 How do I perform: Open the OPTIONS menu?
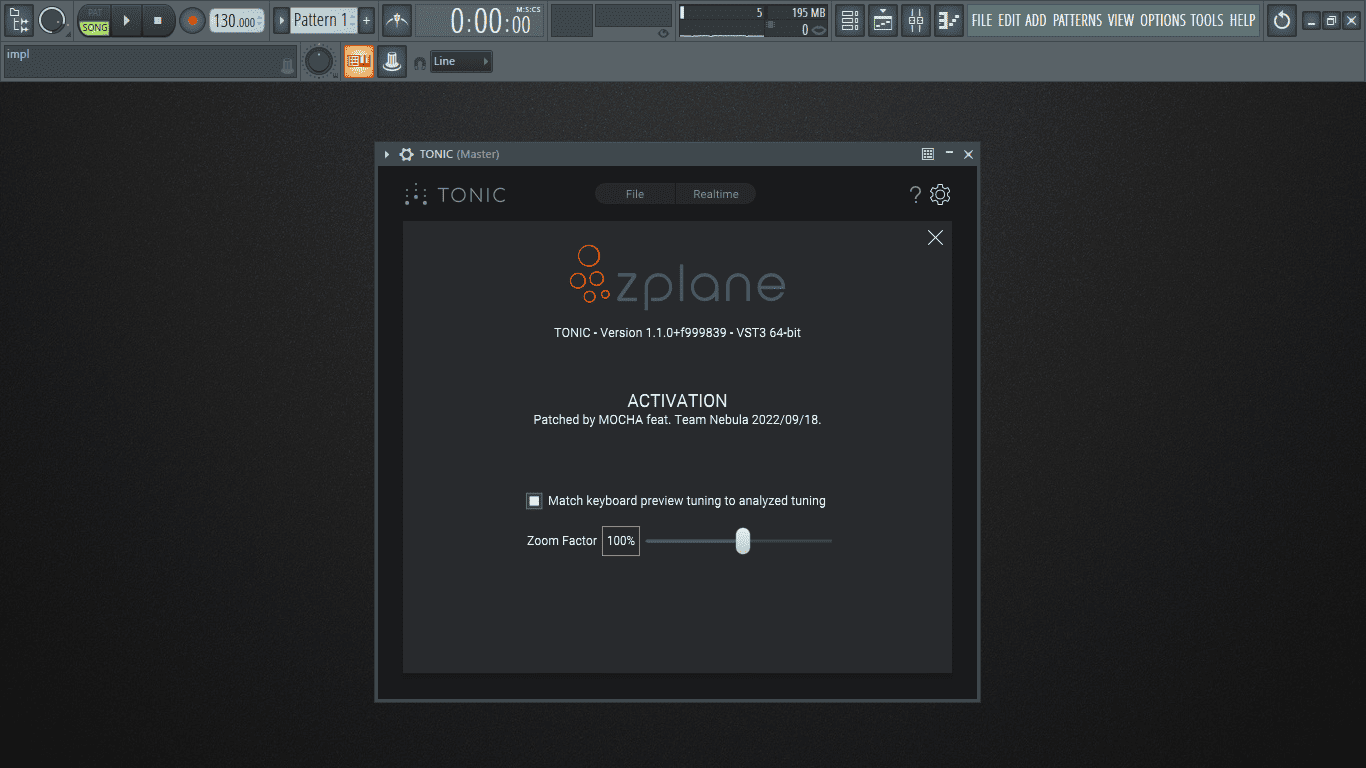tap(1163, 20)
